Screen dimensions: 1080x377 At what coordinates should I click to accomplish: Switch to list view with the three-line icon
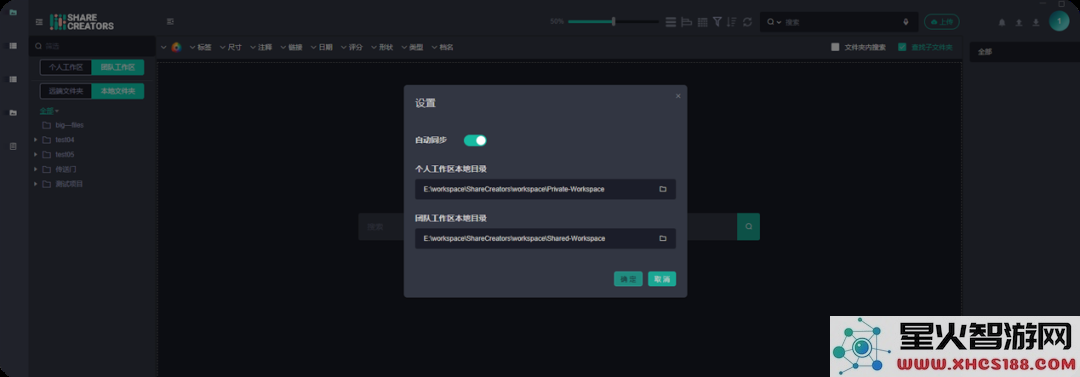coord(671,22)
